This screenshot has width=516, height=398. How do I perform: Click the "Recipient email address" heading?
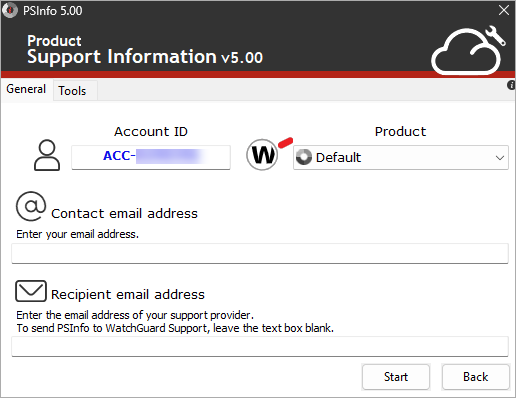128,295
